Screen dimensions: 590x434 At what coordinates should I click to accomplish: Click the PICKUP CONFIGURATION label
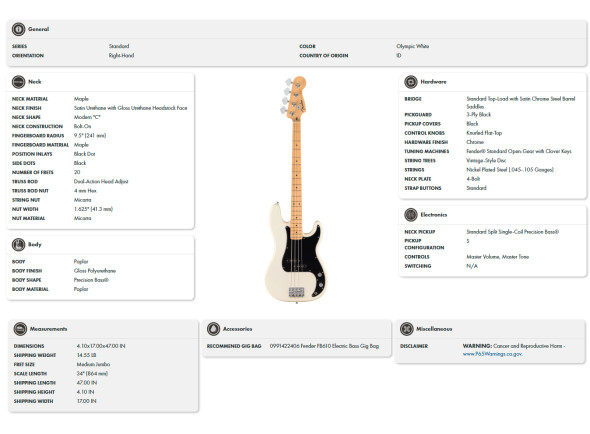pos(424,244)
